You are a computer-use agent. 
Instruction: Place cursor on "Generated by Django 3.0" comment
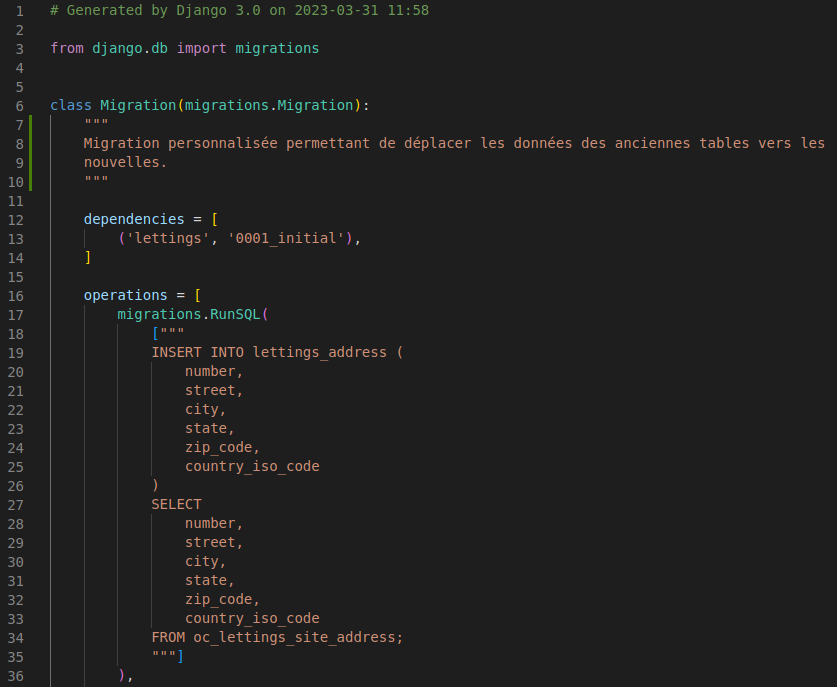click(x=160, y=10)
